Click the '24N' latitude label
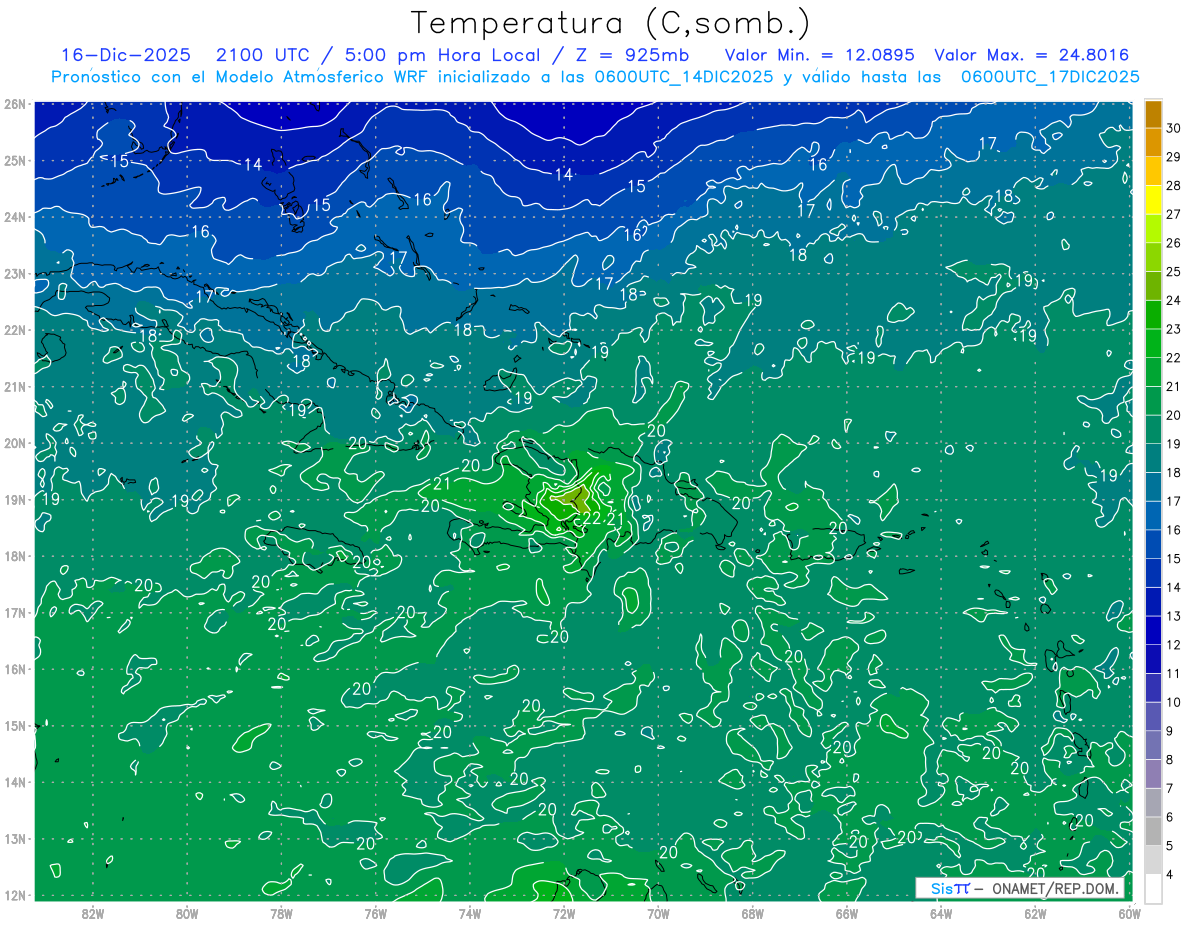 (x=14, y=217)
